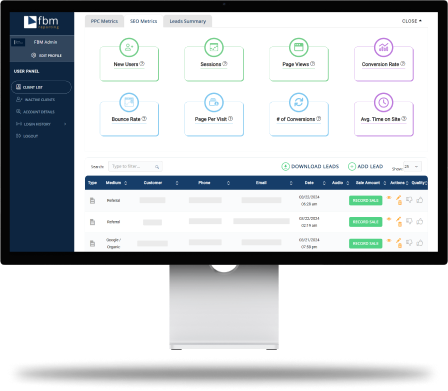
Task: Open the Conversion Rate chart icon
Action: (383, 47)
